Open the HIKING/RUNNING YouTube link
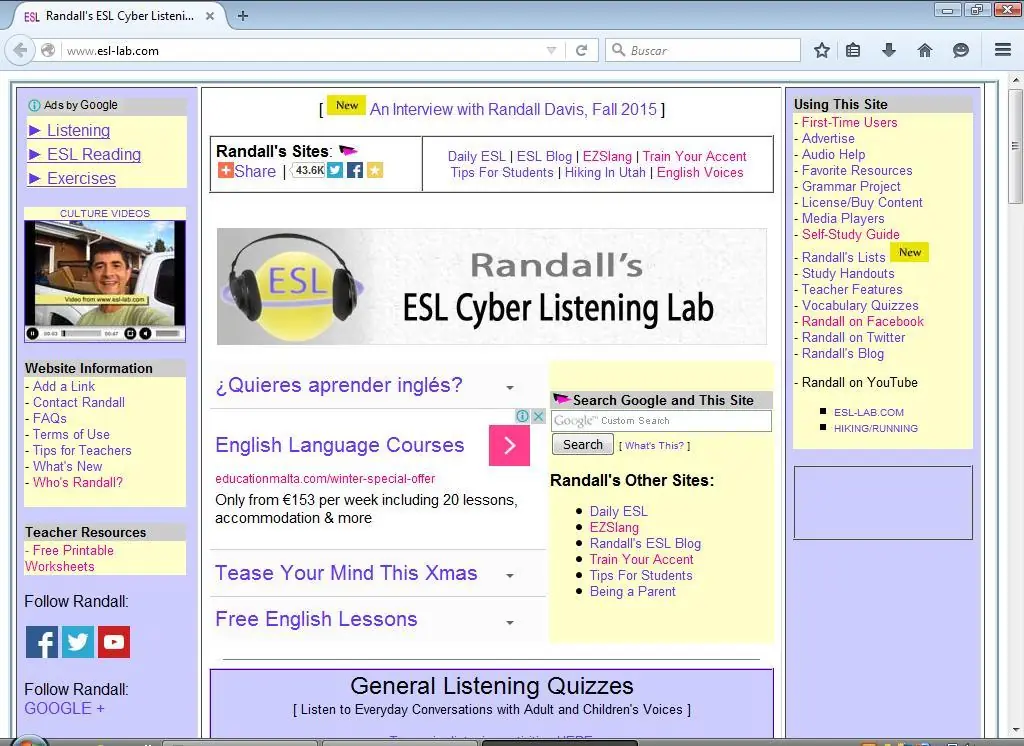This screenshot has height=746, width=1024. [876, 429]
